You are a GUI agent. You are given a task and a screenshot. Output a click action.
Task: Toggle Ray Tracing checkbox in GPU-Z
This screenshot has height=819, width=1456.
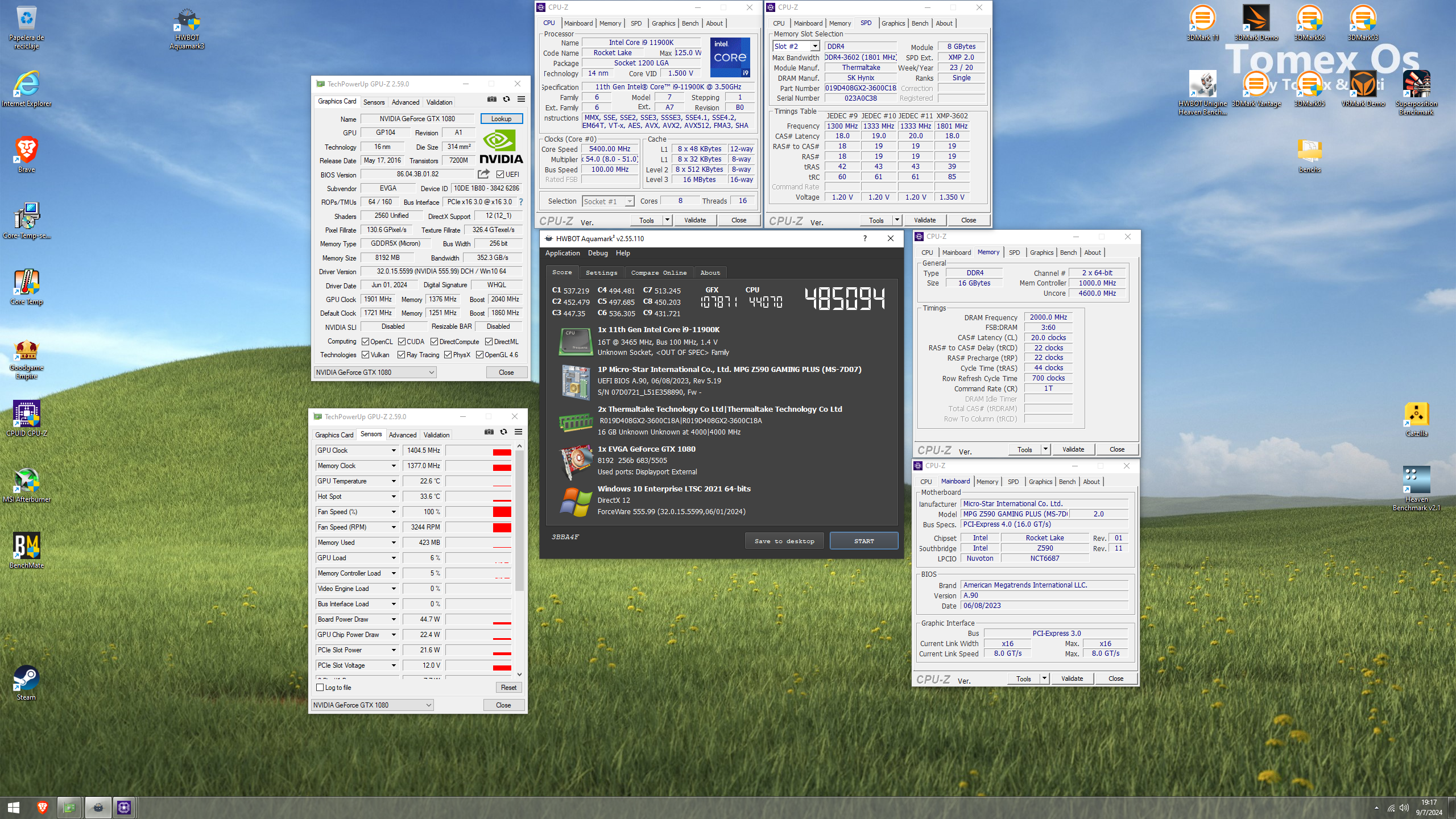402,355
